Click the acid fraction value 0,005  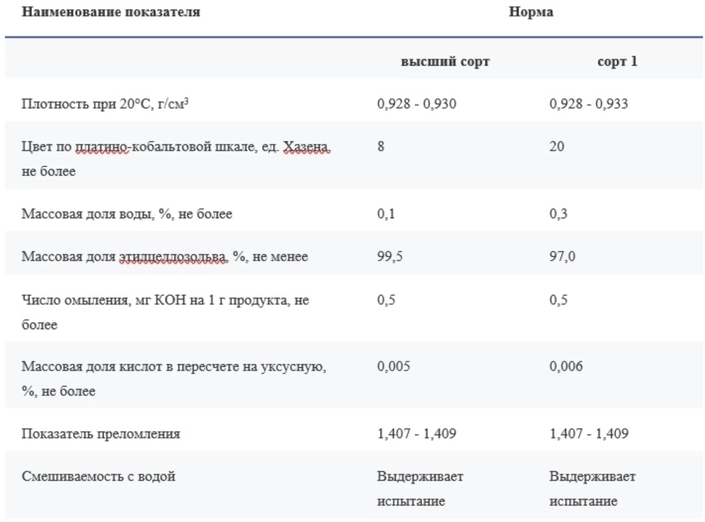(x=393, y=366)
